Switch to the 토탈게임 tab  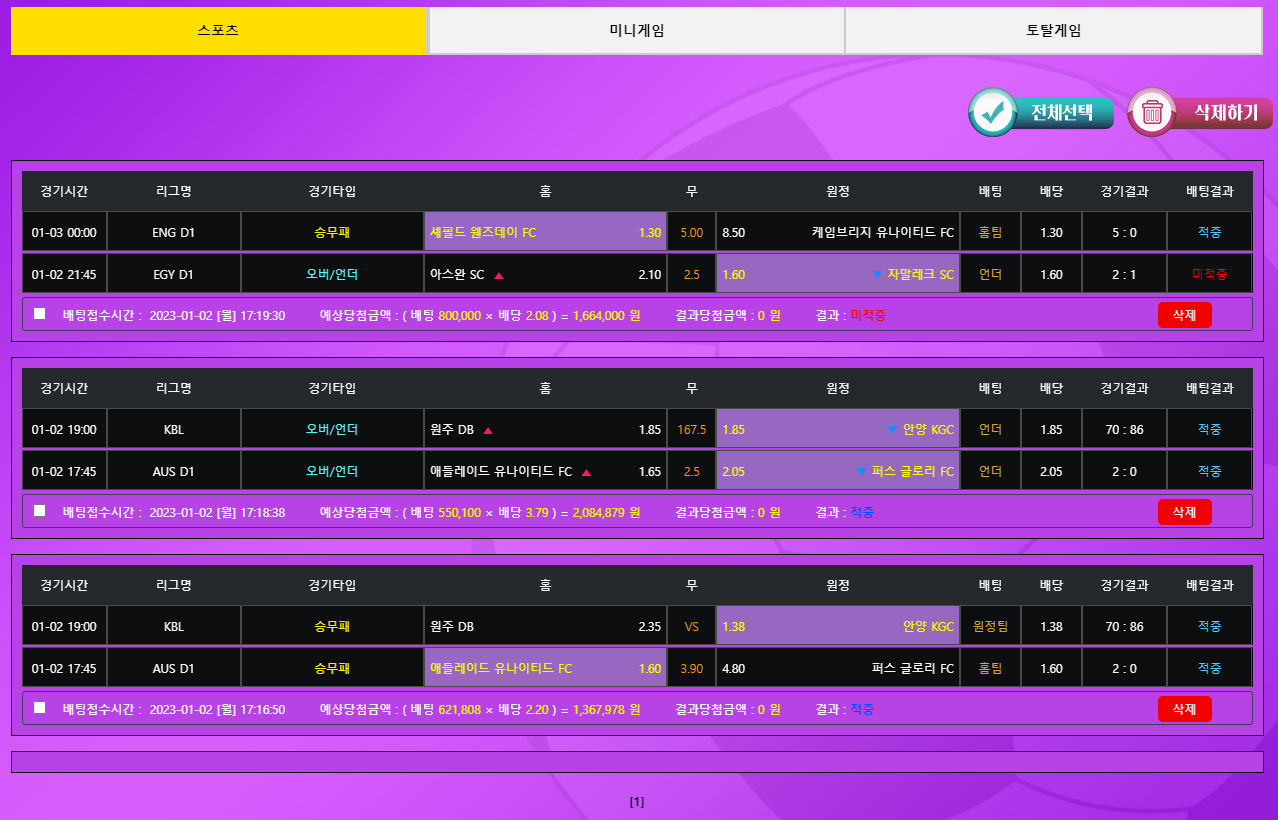tap(1053, 31)
